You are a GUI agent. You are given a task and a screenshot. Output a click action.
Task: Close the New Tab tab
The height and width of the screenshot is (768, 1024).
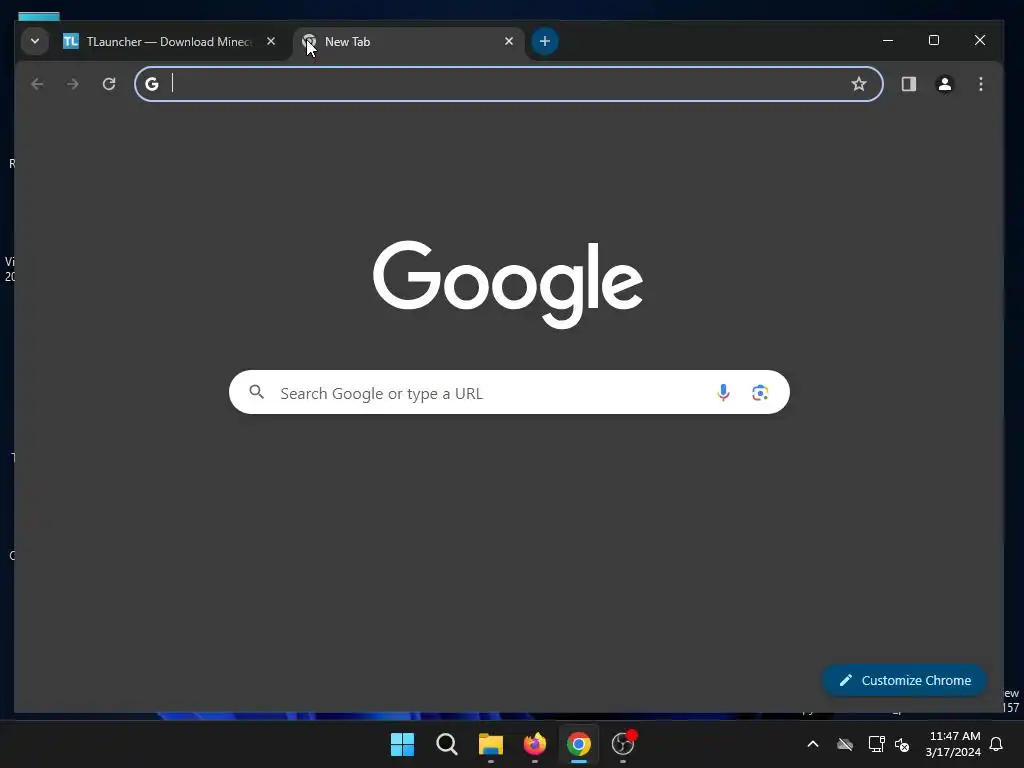[509, 41]
